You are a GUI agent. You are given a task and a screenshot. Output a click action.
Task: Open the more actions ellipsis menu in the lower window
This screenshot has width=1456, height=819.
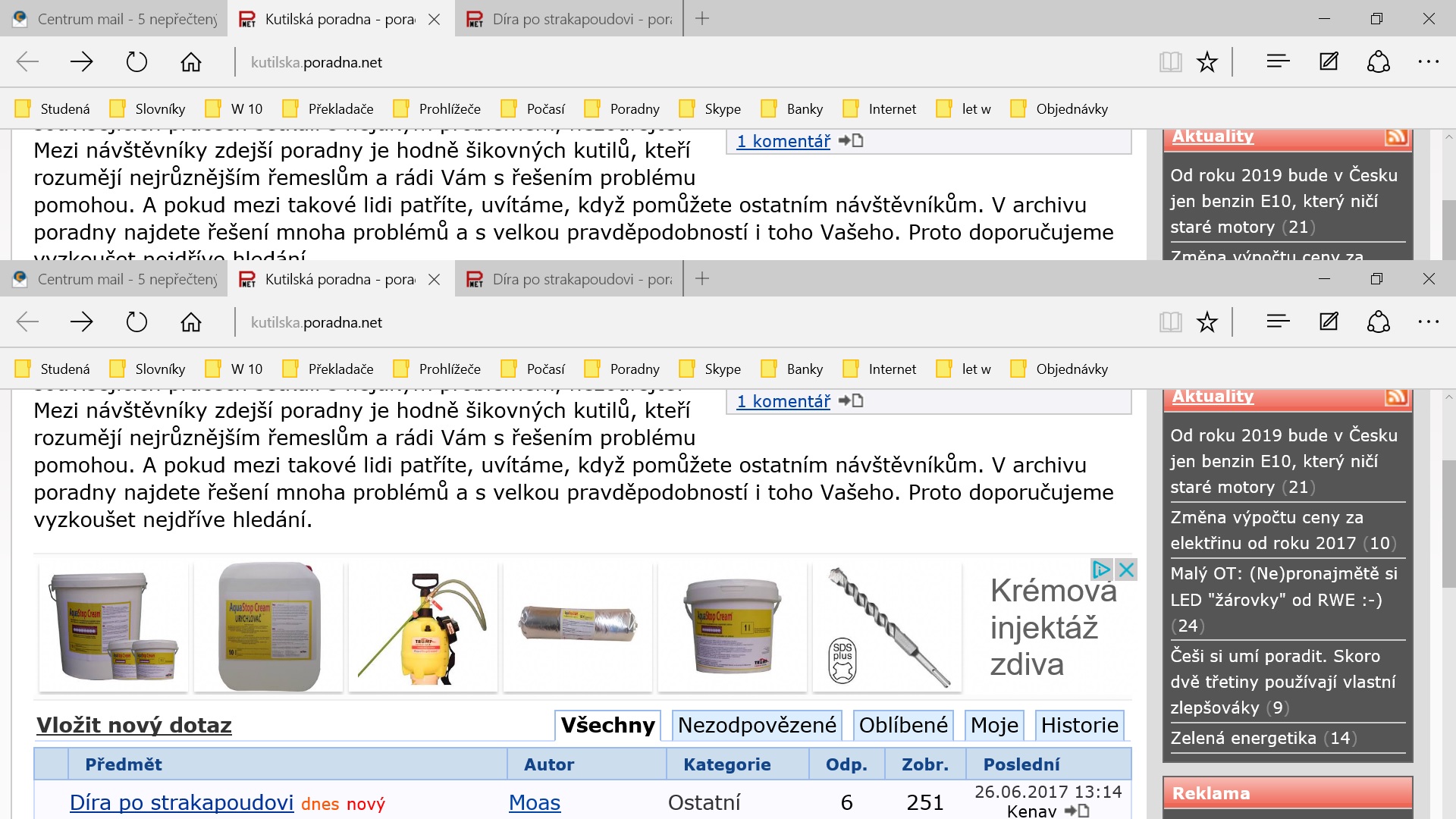tap(1428, 322)
